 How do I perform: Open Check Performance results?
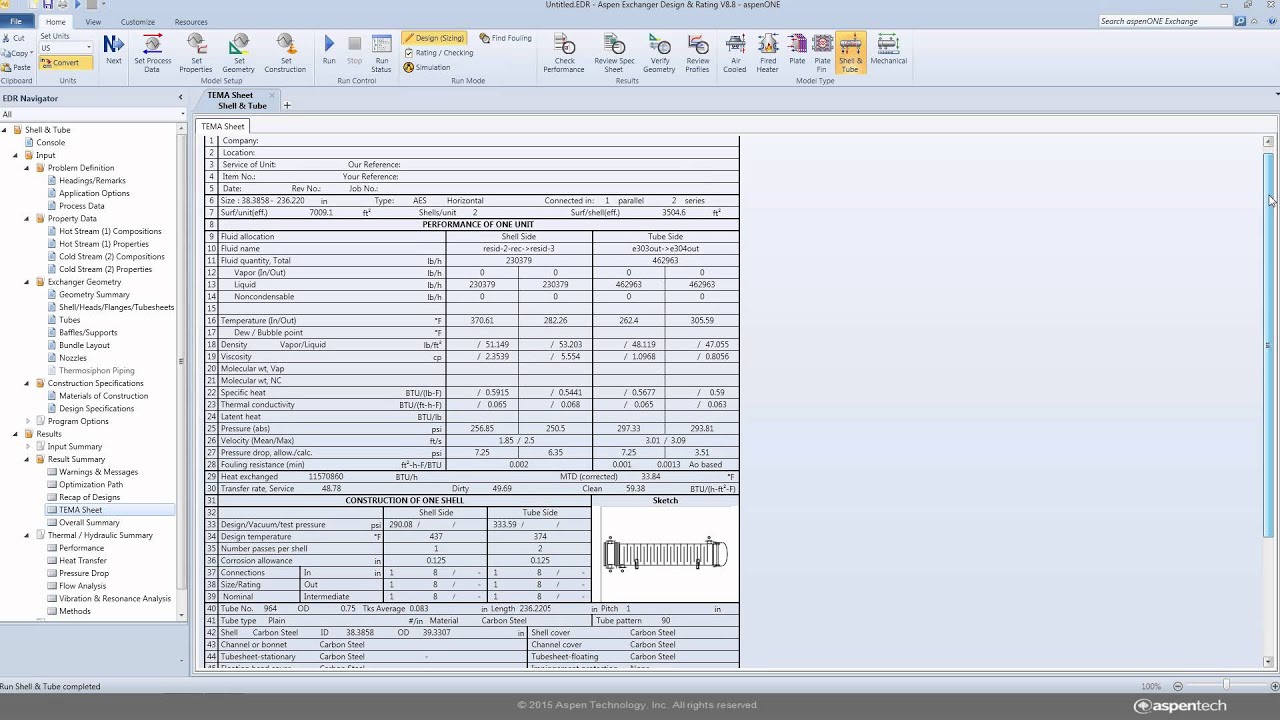click(x=564, y=53)
